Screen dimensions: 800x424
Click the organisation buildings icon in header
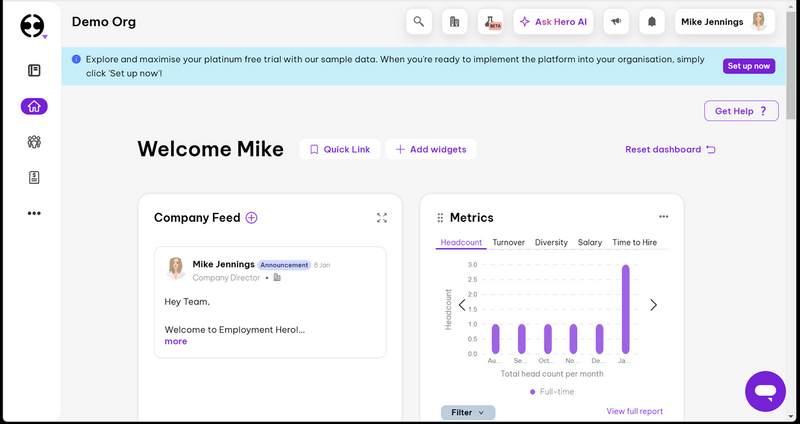coord(455,22)
